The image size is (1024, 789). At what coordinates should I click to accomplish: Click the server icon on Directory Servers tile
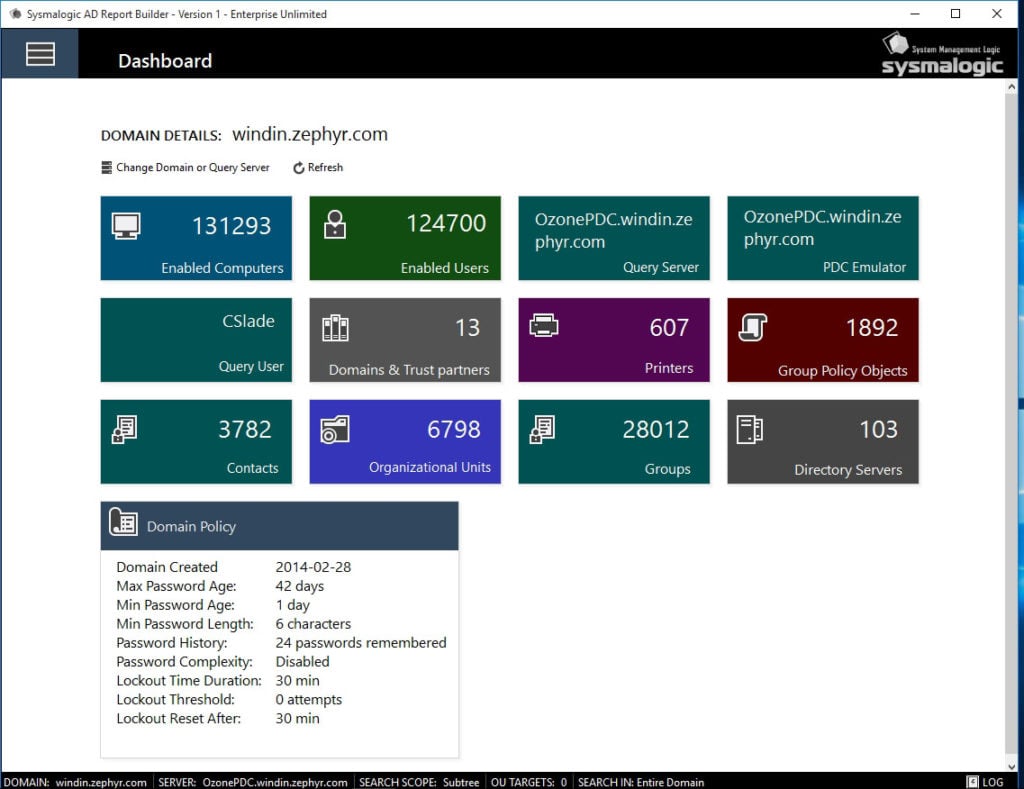tap(750, 430)
